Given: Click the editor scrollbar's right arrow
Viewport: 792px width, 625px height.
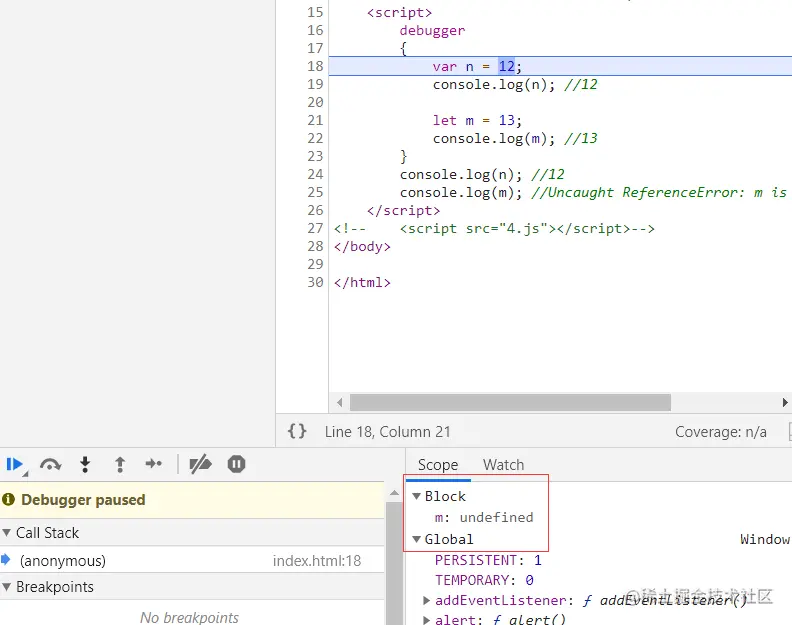Looking at the screenshot, I should click(x=785, y=402).
